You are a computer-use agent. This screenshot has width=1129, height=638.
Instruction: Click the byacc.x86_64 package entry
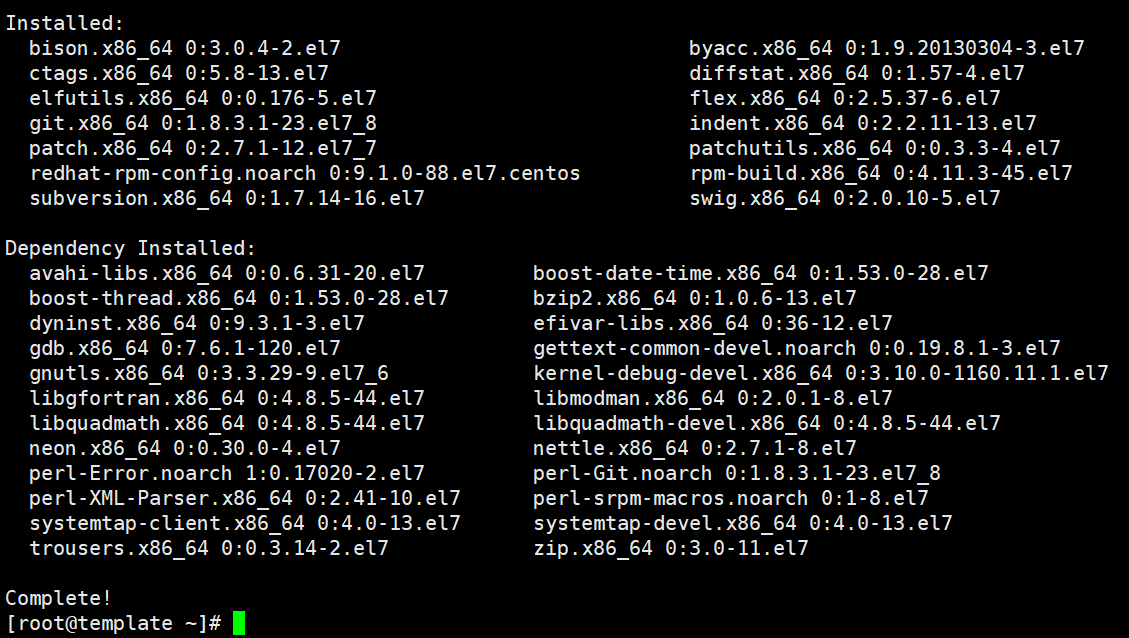pos(886,48)
